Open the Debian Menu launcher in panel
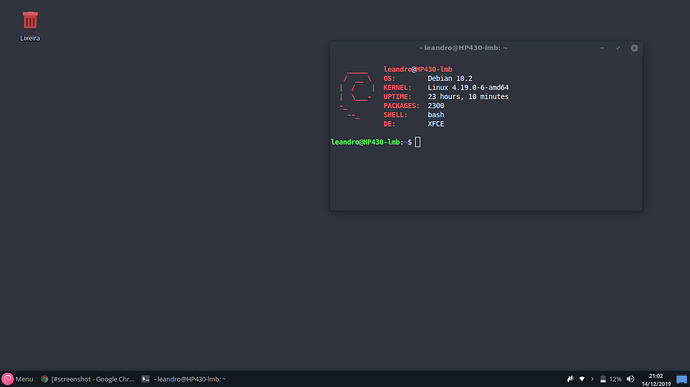This screenshot has height=387, width=690. click(18, 379)
